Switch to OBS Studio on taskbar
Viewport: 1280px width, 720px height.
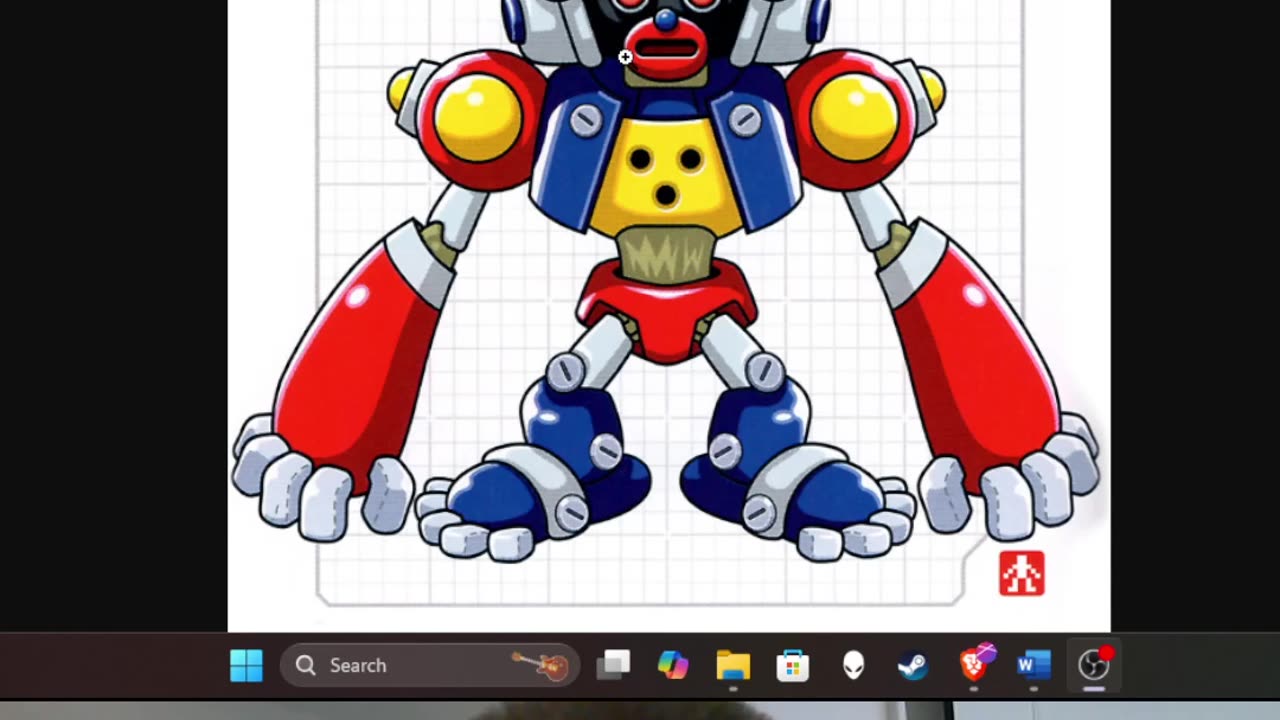[x=1093, y=665]
